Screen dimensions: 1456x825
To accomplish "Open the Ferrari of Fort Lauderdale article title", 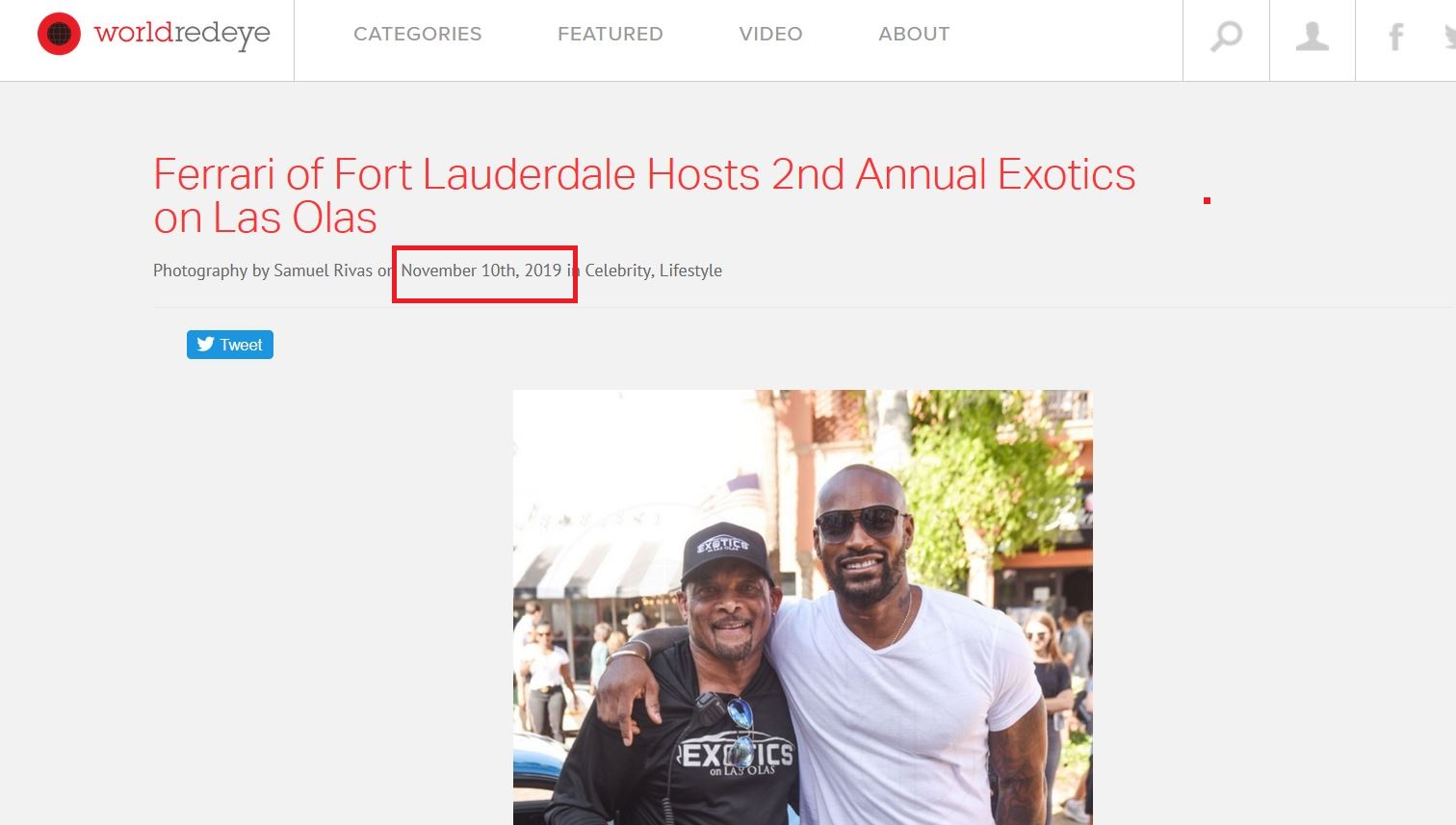I will 644,195.
